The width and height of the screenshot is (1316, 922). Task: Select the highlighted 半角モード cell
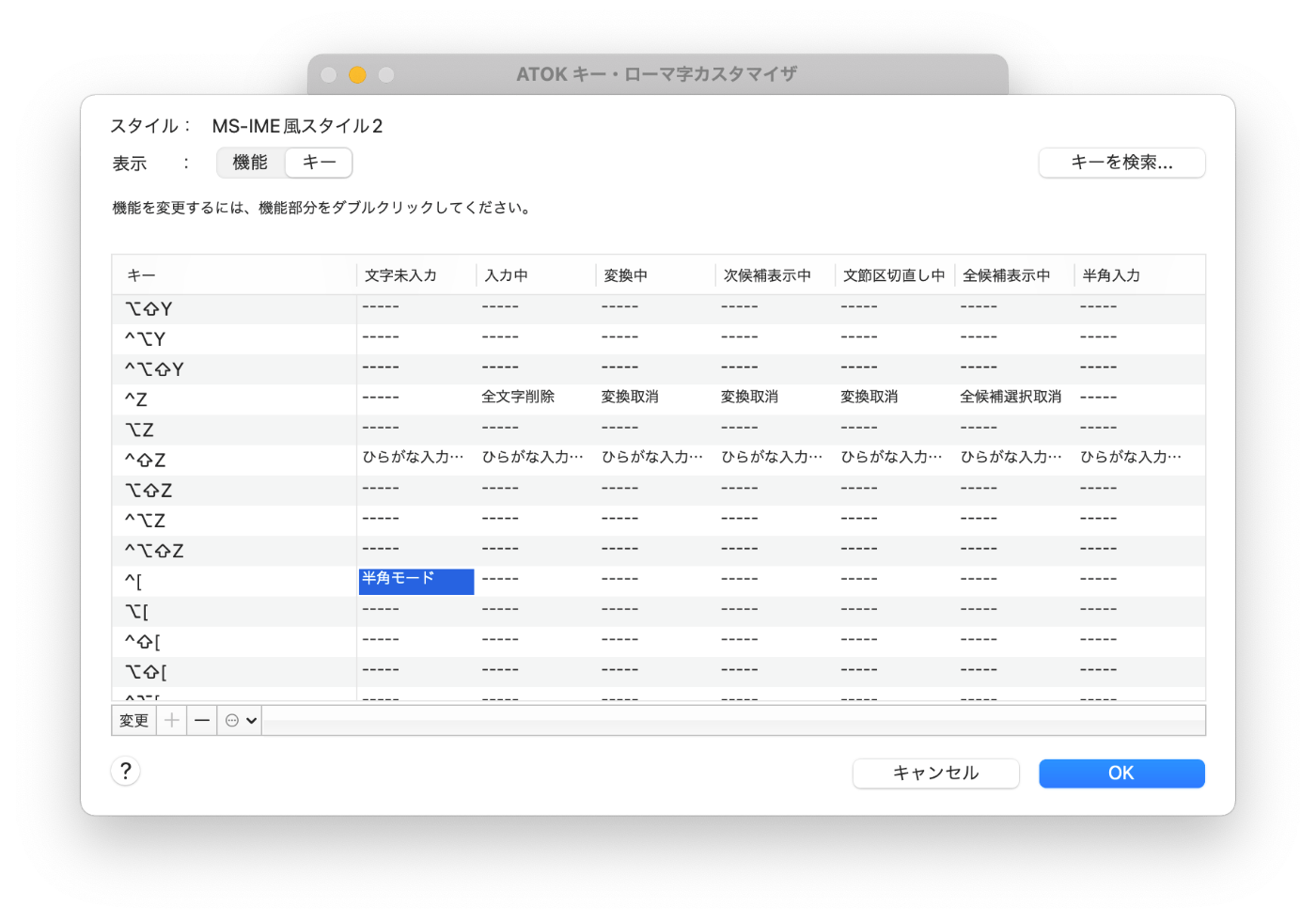pos(416,581)
